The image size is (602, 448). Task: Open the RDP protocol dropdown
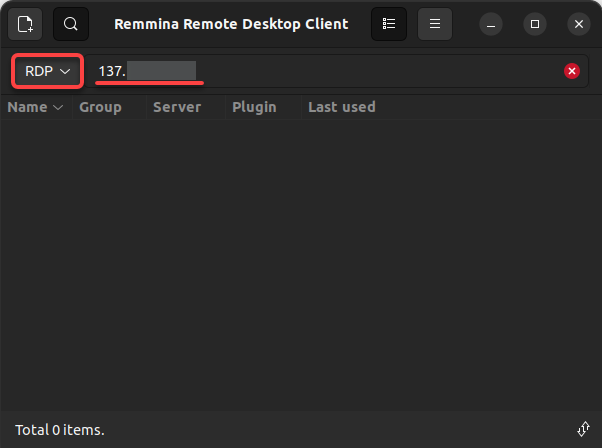(x=48, y=71)
